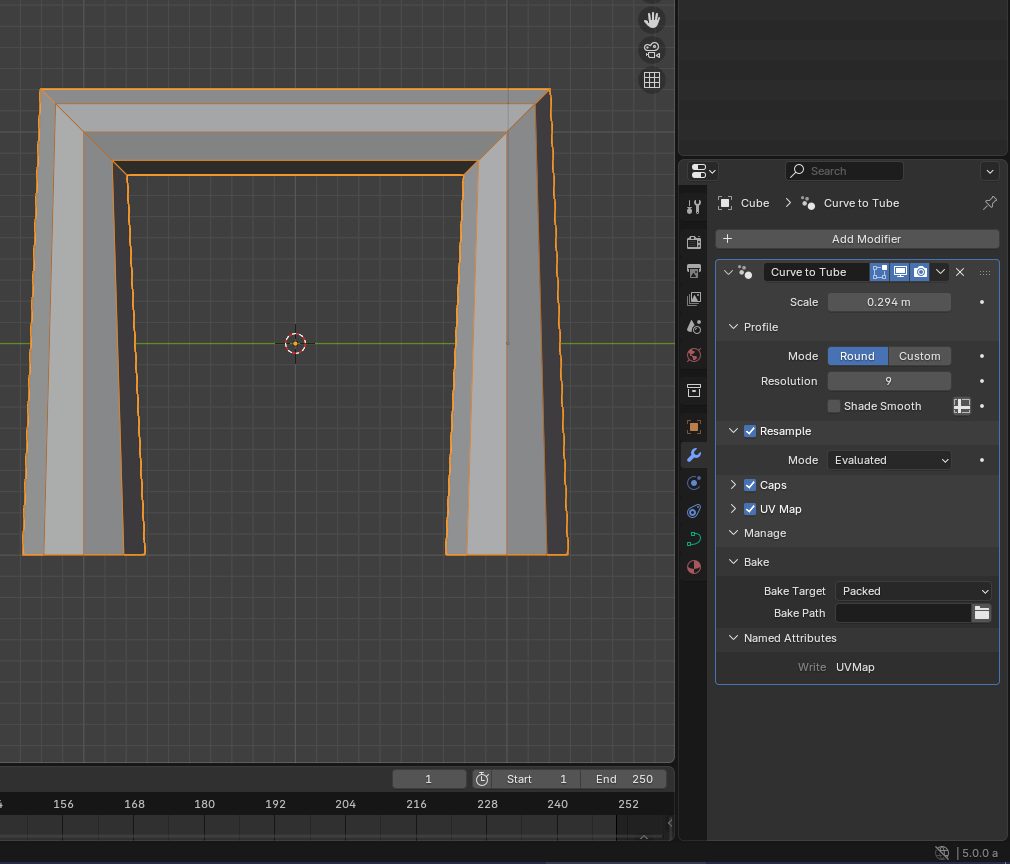This screenshot has height=864, width=1010.
Task: Select the Custom profile mode
Action: tap(919, 356)
